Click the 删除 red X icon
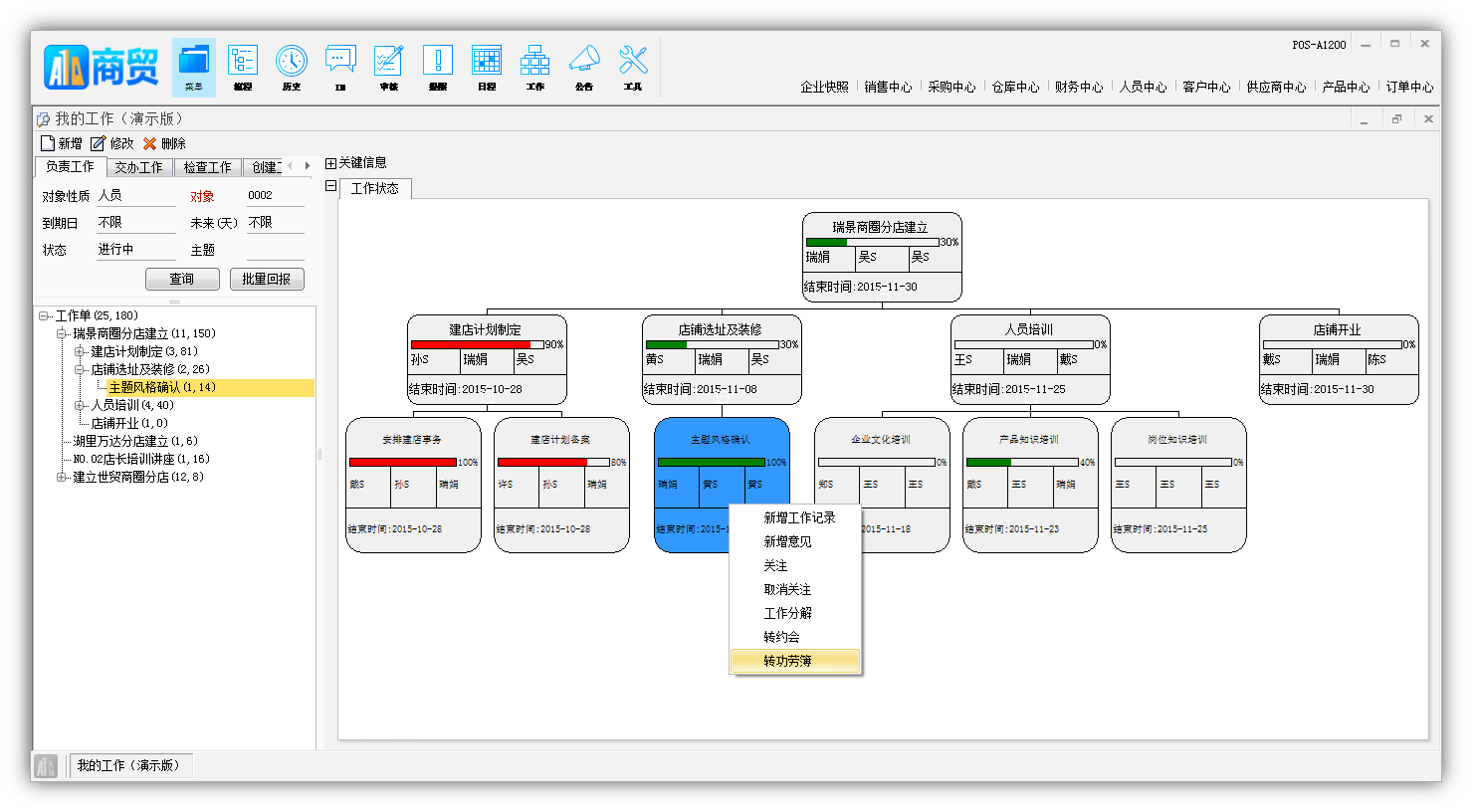This screenshot has height=812, width=1472. 149,143
